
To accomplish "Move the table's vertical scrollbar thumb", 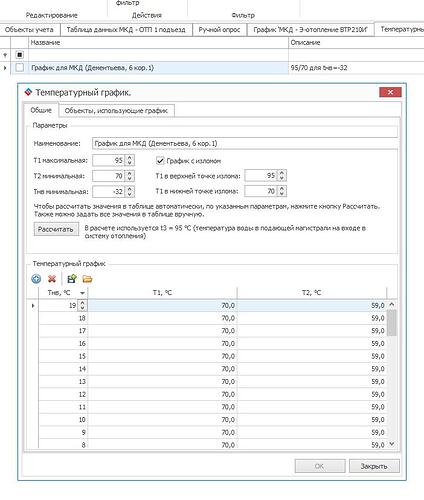I will point(392,323).
